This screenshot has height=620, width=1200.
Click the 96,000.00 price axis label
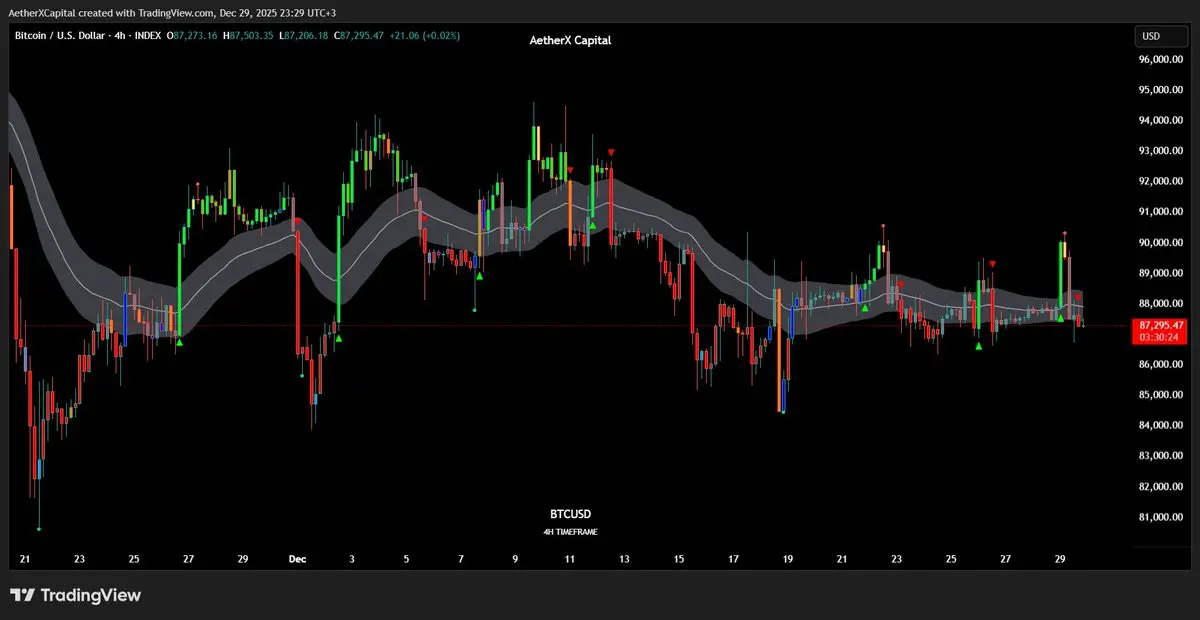pos(1161,59)
